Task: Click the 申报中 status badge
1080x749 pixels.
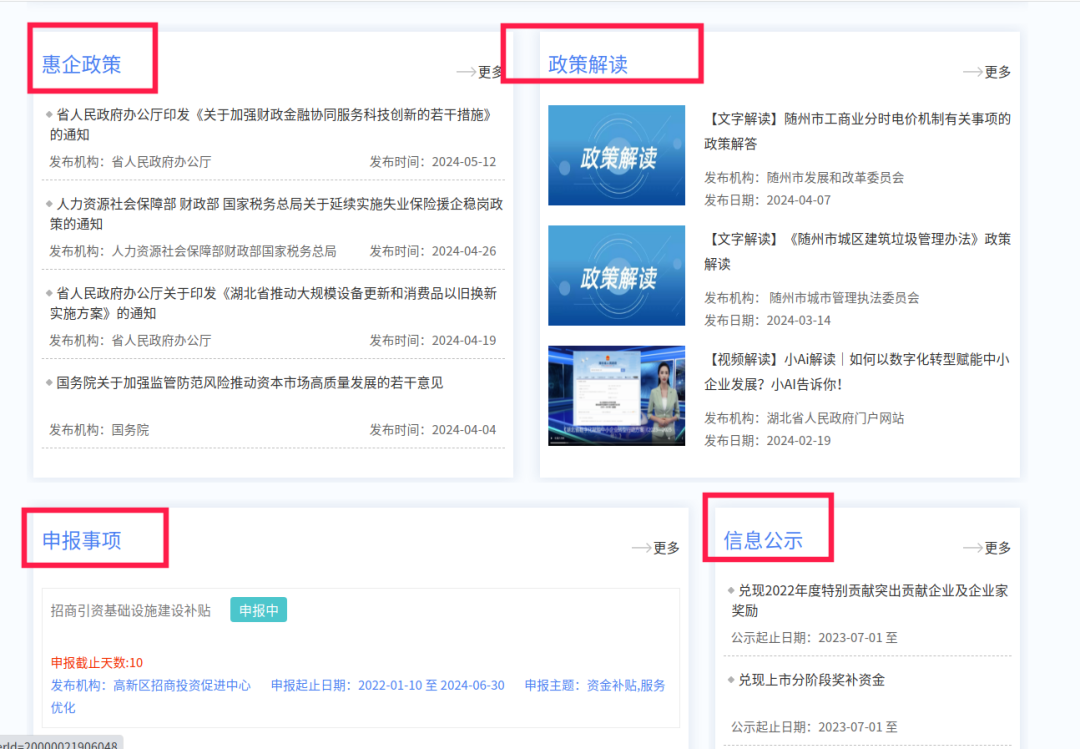Action: coord(258,610)
